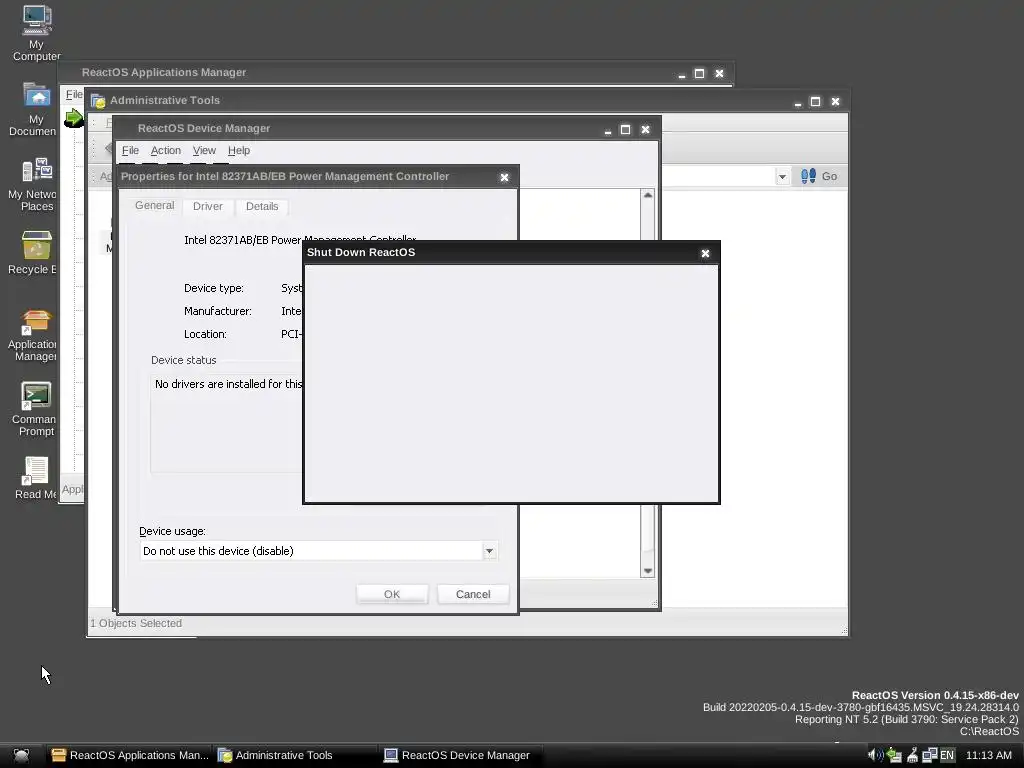Open the Device usage combo box field

[x=319, y=551]
